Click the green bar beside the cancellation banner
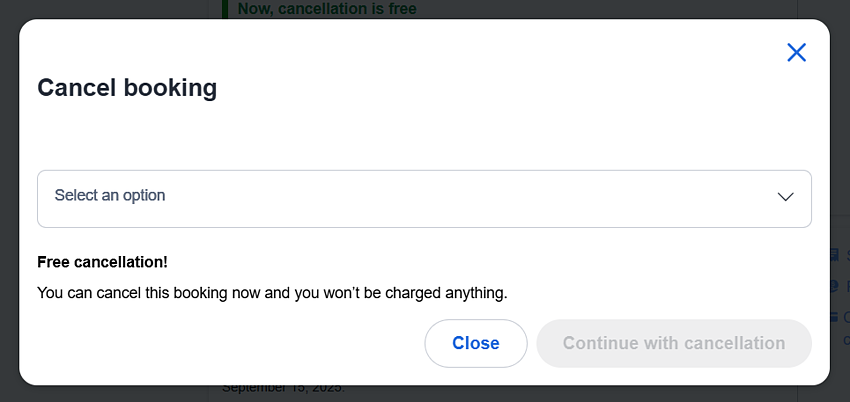The height and width of the screenshot is (402, 850). (x=224, y=9)
